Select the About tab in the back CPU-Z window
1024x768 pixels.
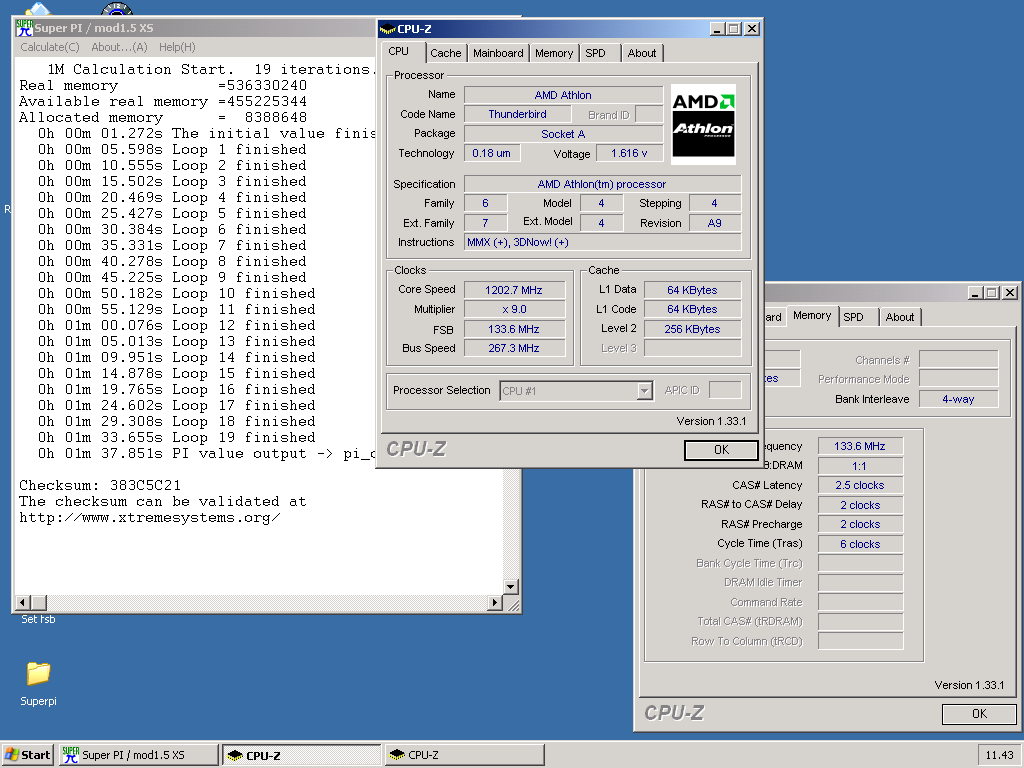900,317
